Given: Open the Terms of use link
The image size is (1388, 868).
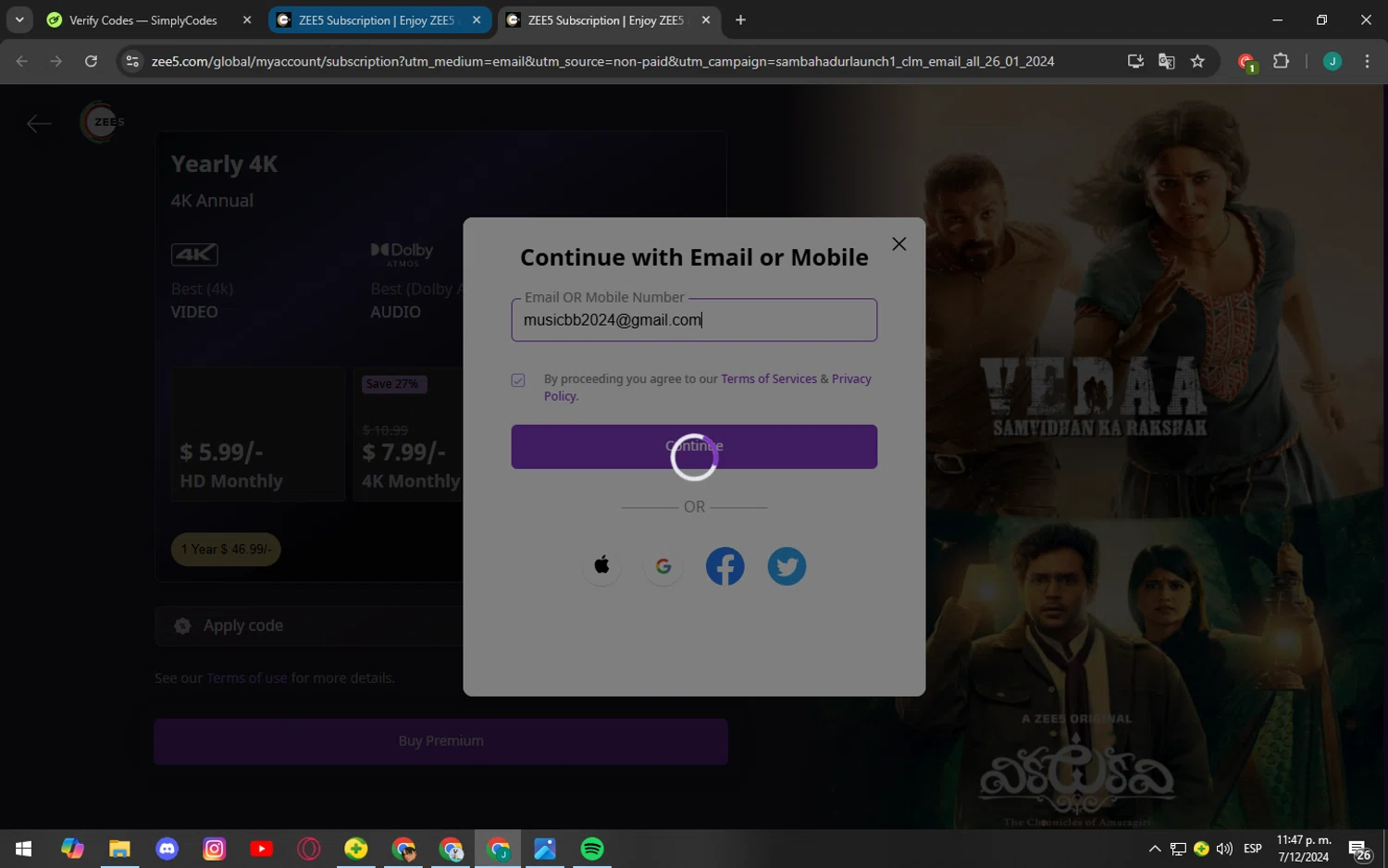Looking at the screenshot, I should coord(247,678).
